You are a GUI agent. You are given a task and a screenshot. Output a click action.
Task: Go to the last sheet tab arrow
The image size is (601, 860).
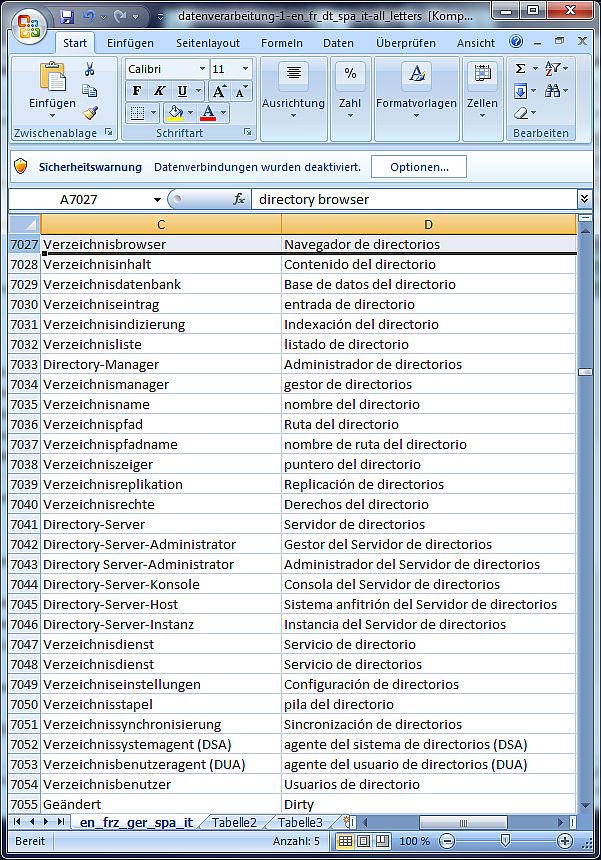tap(60, 822)
